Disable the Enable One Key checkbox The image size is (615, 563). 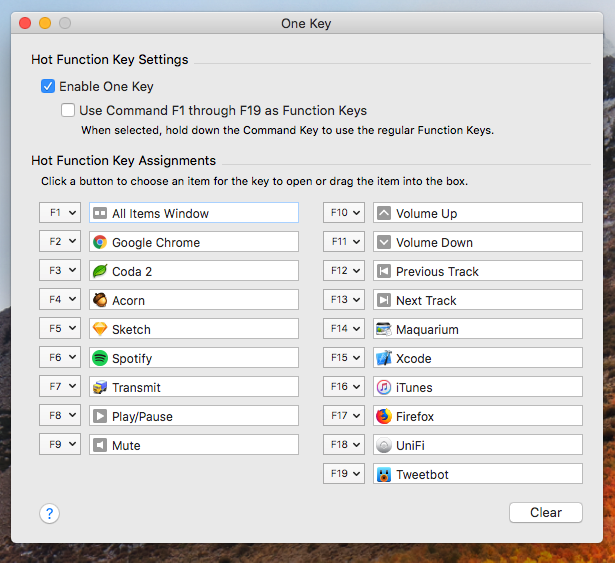(x=48, y=87)
